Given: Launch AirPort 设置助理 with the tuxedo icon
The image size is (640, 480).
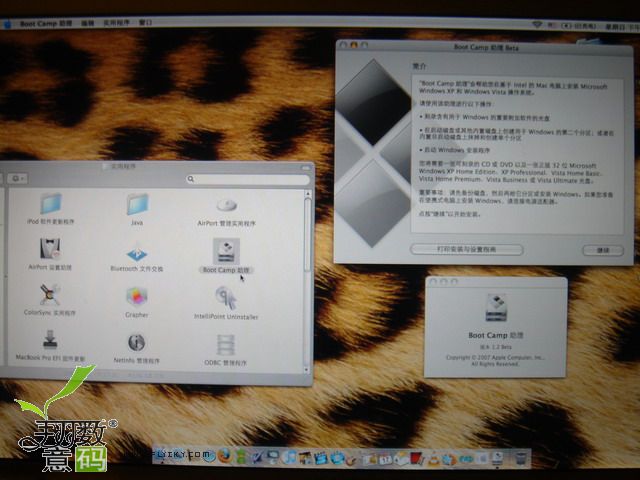Looking at the screenshot, I should pyautogui.click(x=50, y=249).
